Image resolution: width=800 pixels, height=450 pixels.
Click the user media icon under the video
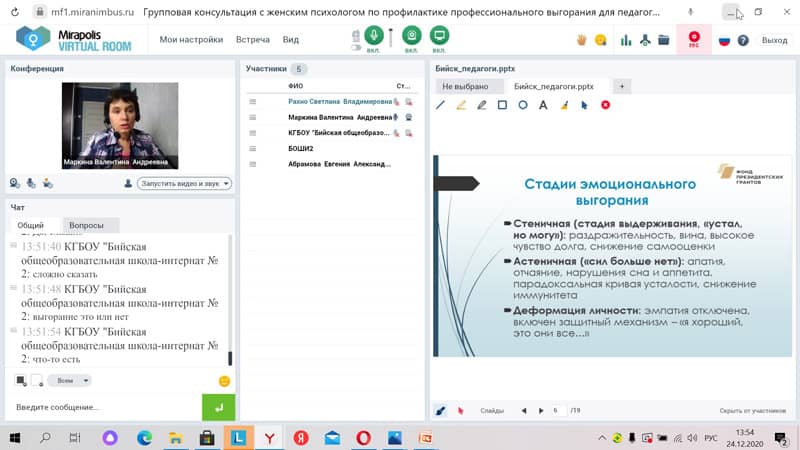[x=47, y=183]
